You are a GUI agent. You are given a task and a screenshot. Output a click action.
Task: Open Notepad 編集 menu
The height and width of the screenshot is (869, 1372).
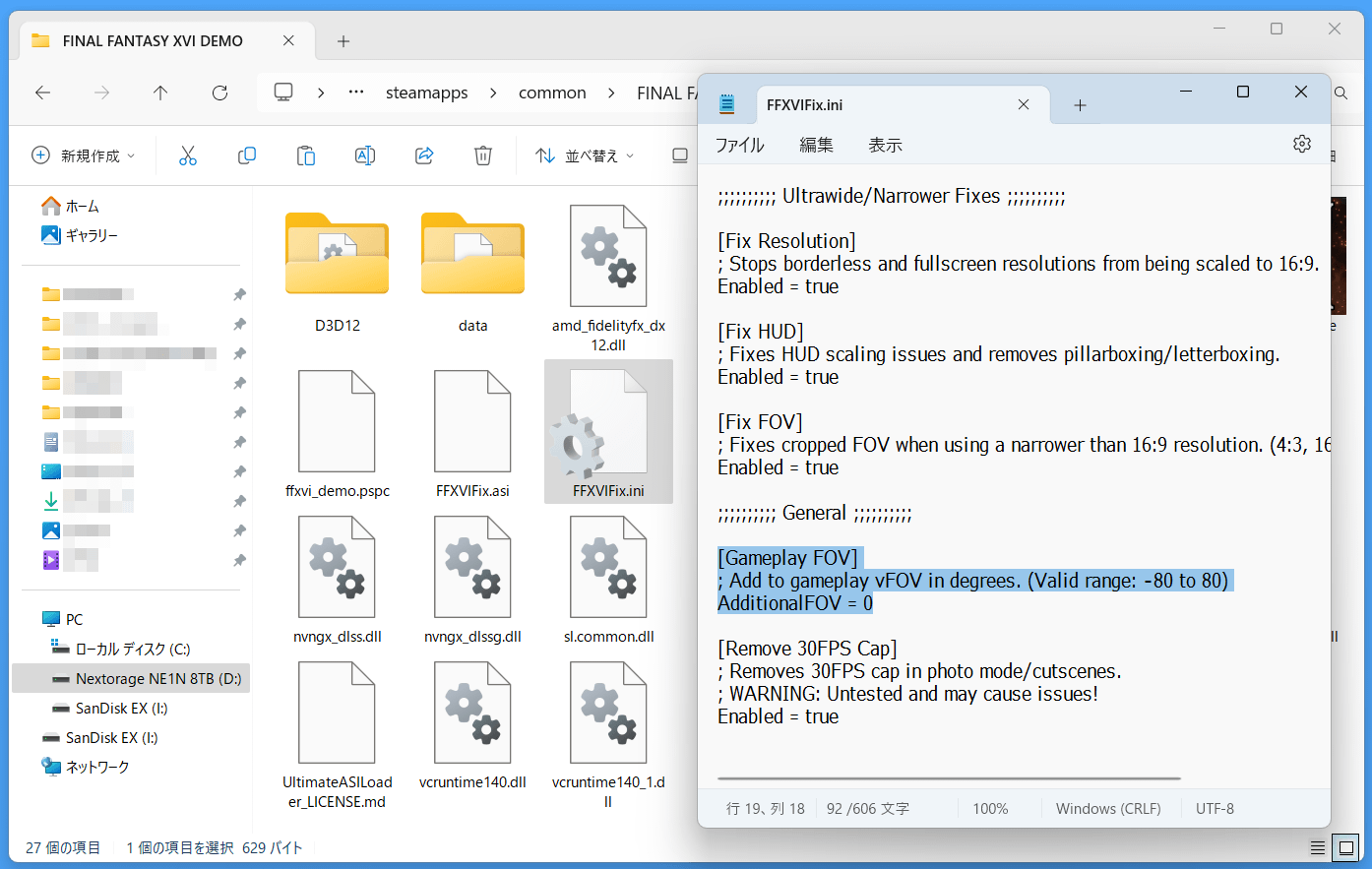(x=816, y=145)
